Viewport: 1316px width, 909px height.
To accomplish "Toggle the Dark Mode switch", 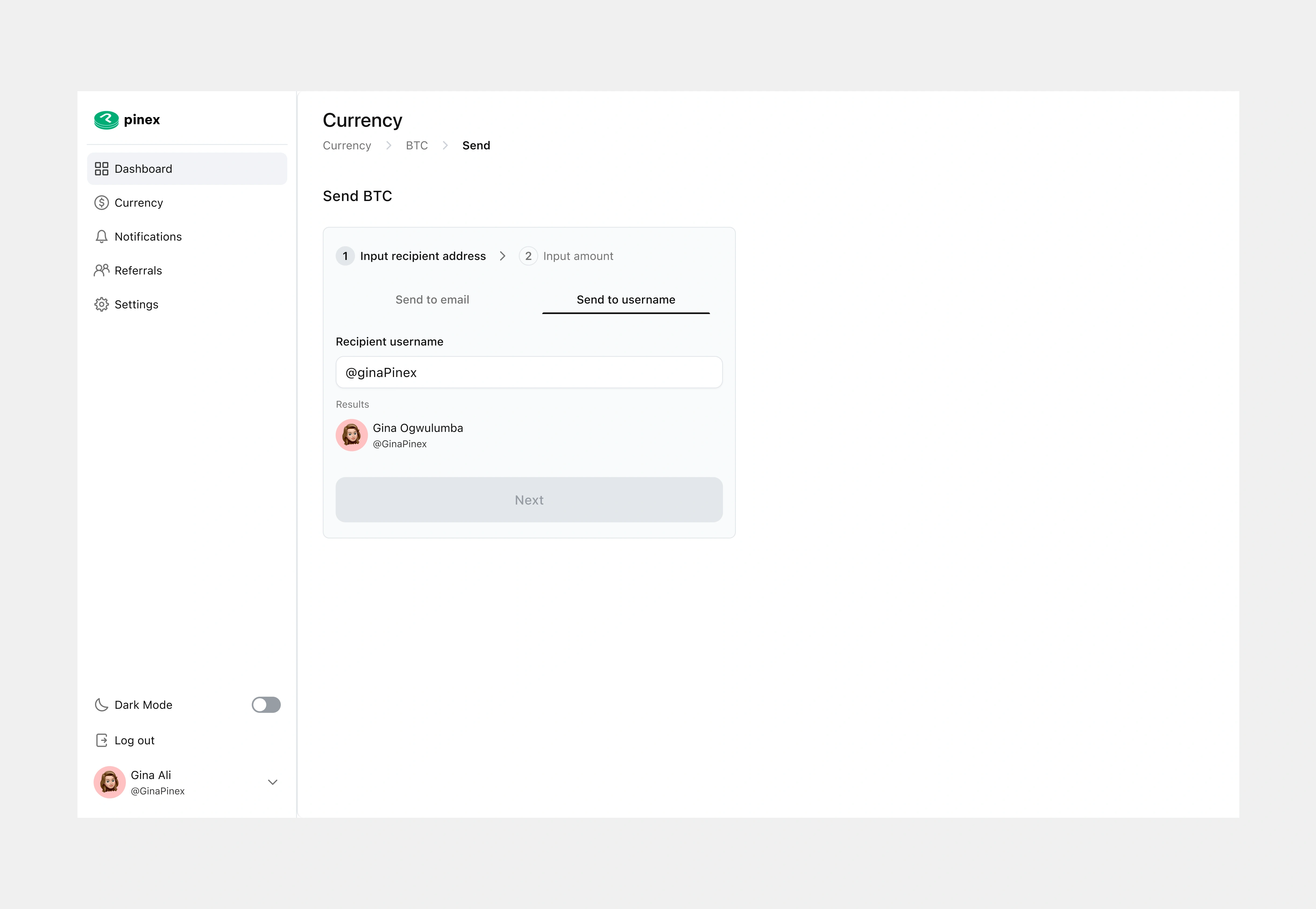I will (x=266, y=704).
